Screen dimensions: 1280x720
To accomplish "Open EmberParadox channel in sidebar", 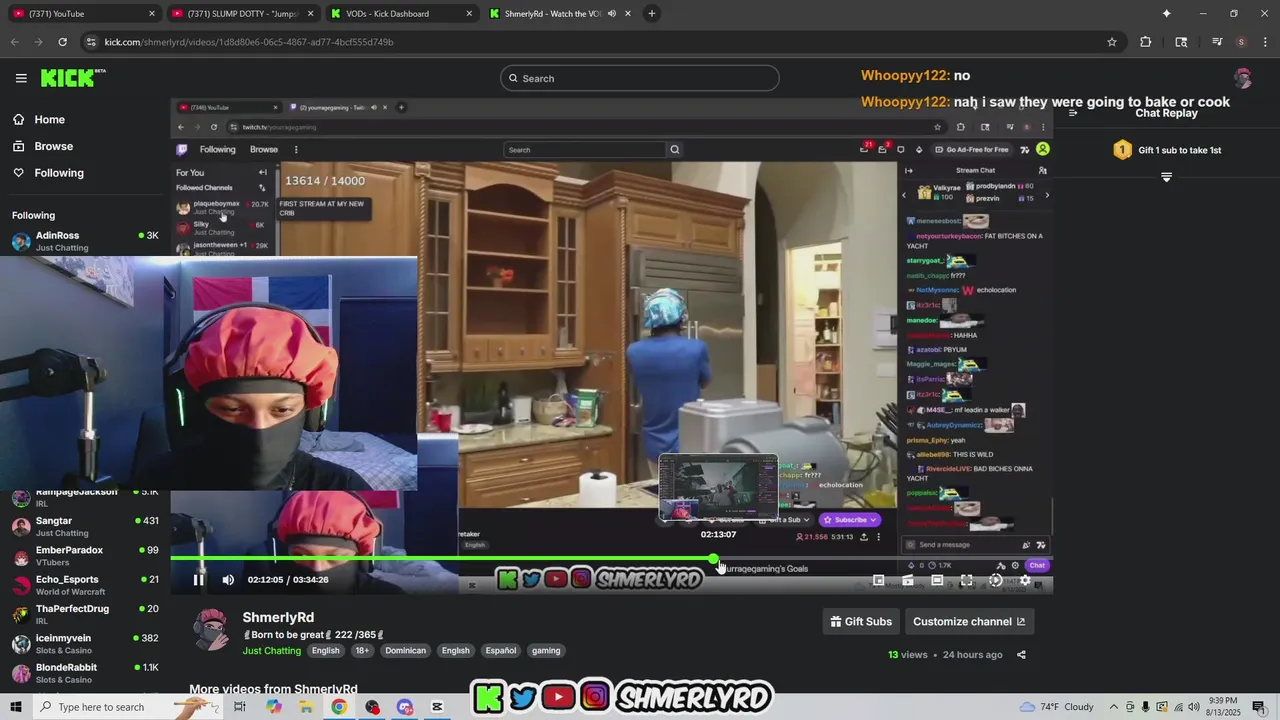I will [85, 555].
